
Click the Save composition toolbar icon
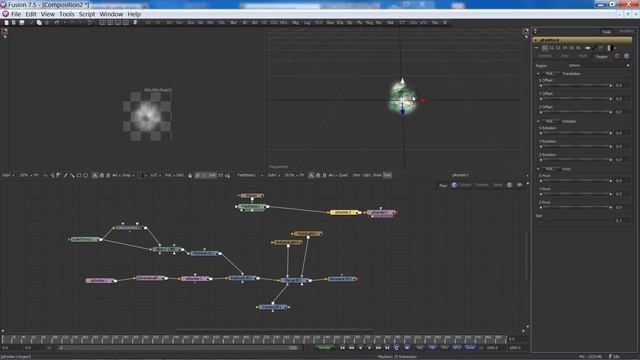[x=22, y=23]
